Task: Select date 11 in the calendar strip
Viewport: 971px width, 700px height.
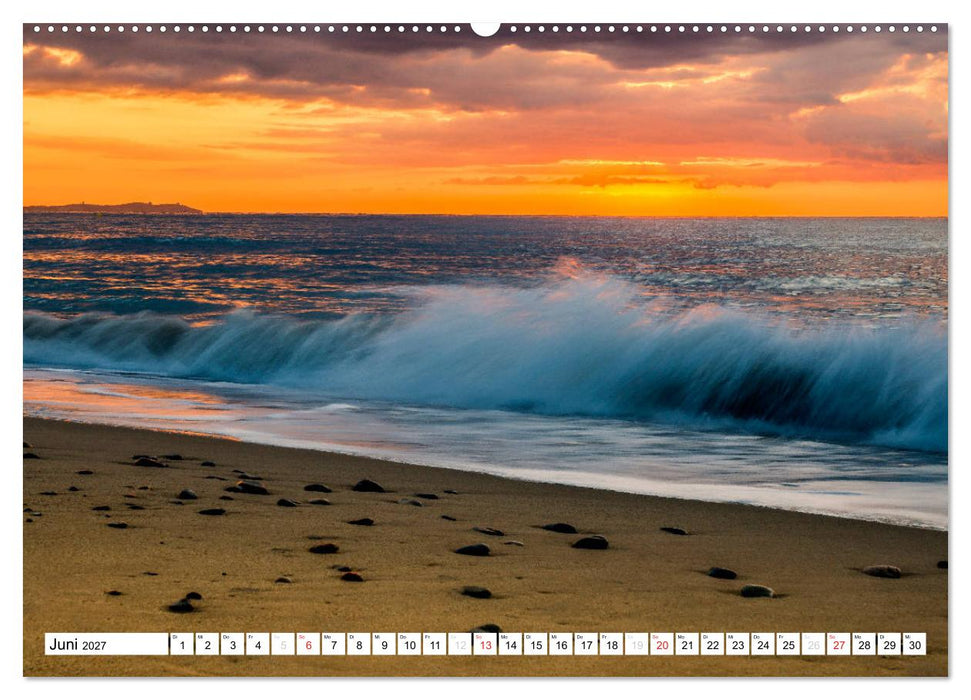Action: pos(435,644)
